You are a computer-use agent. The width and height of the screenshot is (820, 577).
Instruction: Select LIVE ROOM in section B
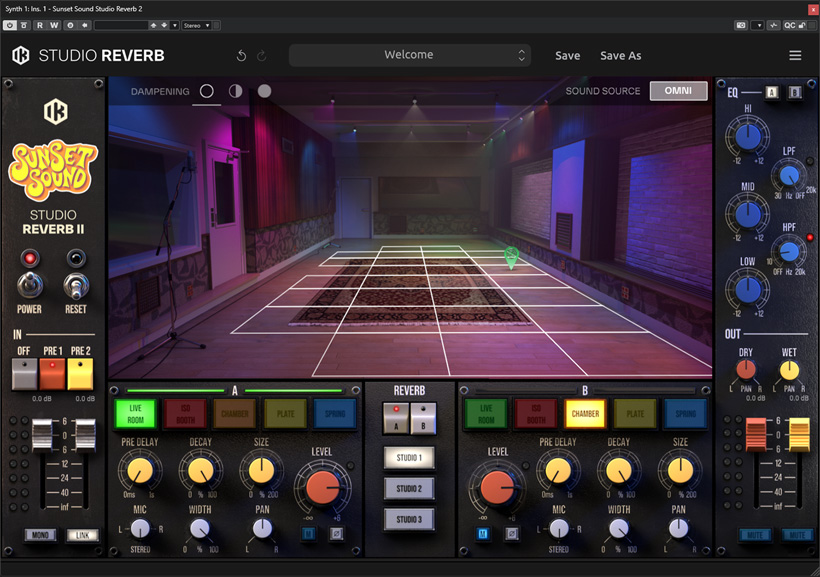tap(486, 413)
